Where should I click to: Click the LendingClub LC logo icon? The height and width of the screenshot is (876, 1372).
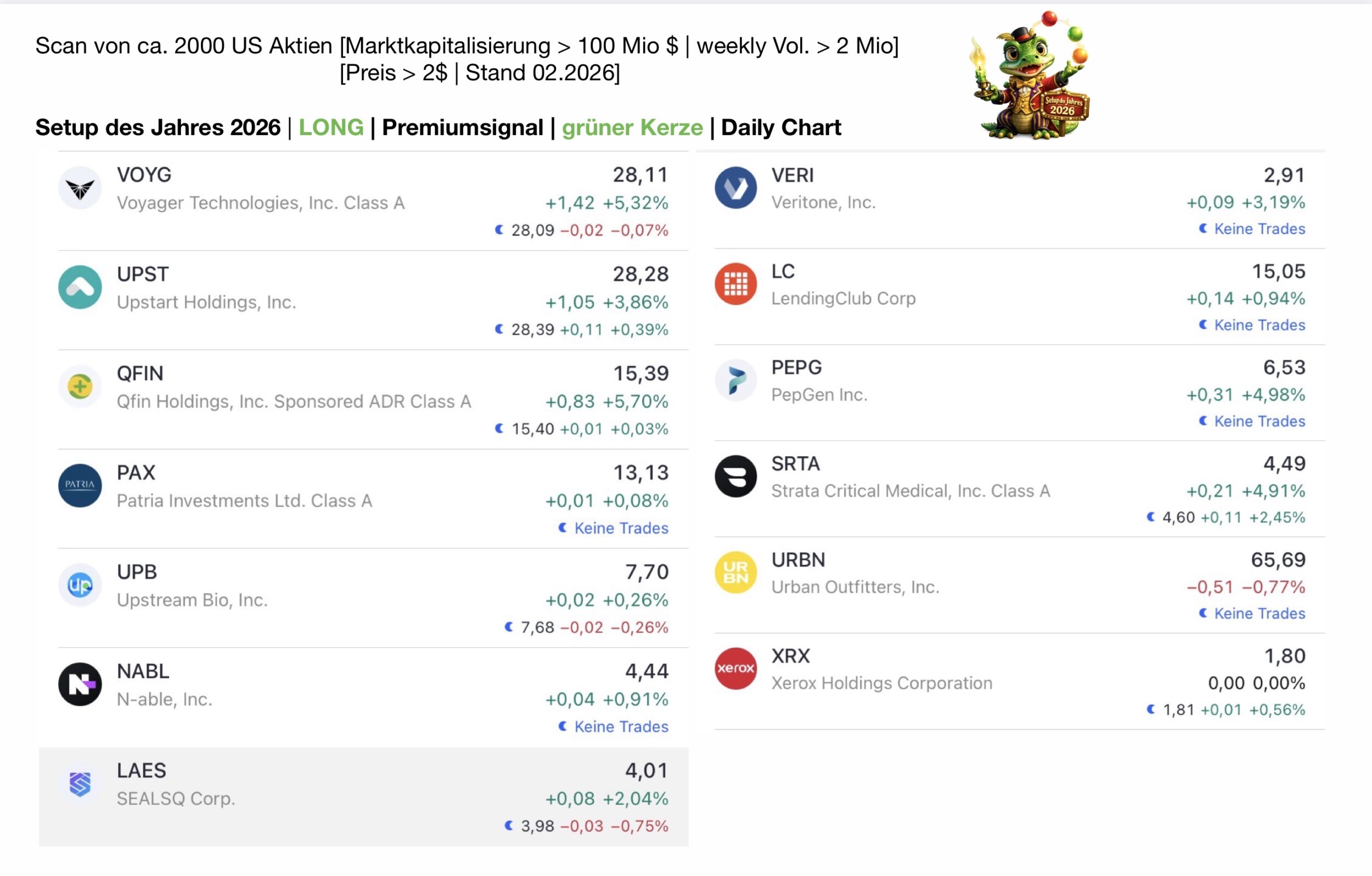(x=735, y=284)
